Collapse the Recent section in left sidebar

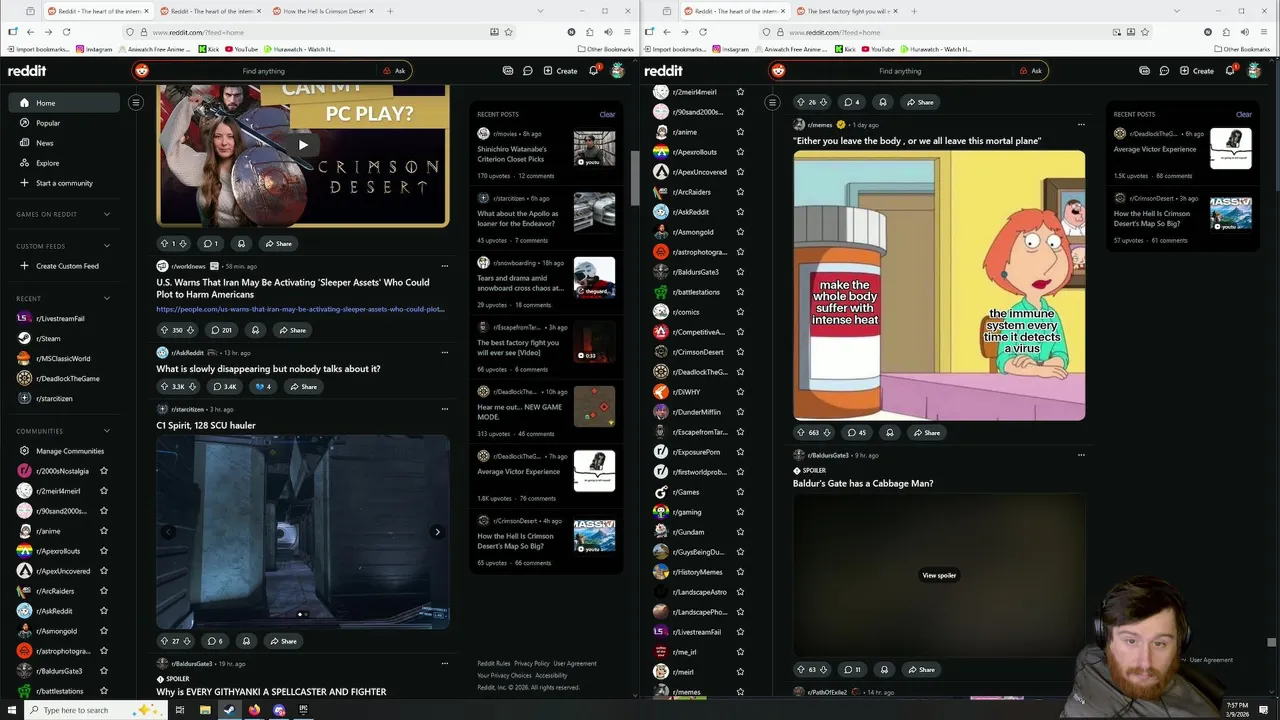pos(107,298)
